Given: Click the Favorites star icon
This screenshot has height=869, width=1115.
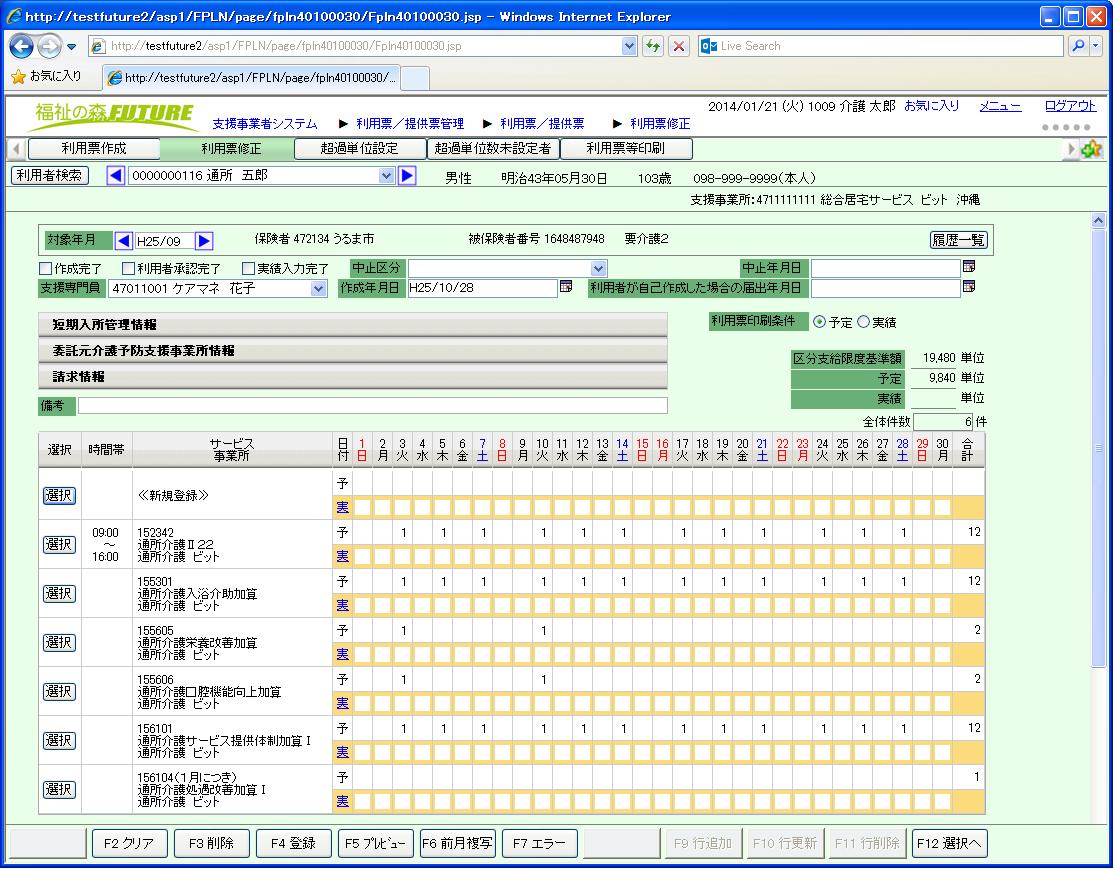Looking at the screenshot, I should point(18,76).
